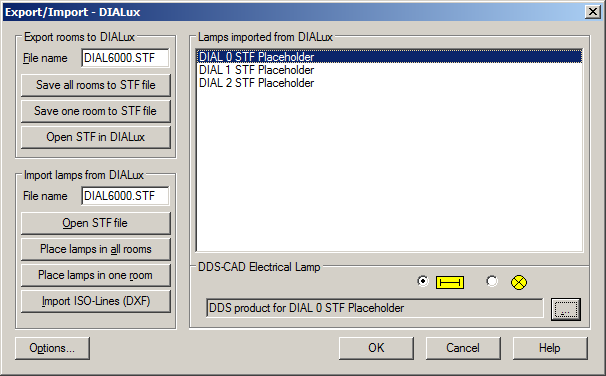The width and height of the screenshot is (606, 376).
Task: Click the Cancel button
Action: [463, 348]
